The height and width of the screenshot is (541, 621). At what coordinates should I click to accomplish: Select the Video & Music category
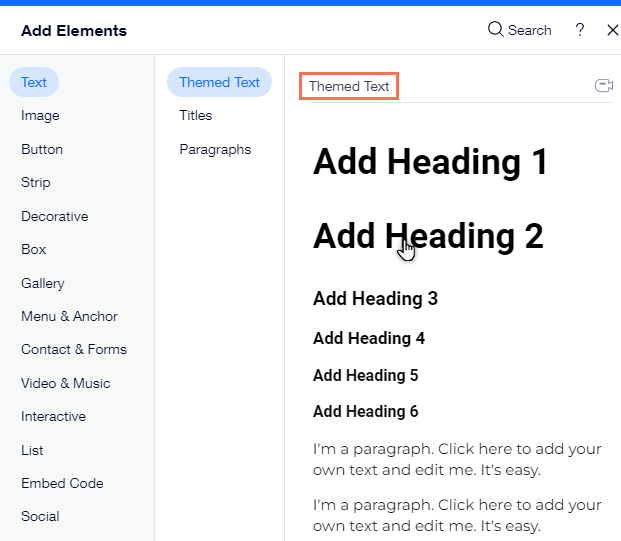click(66, 383)
